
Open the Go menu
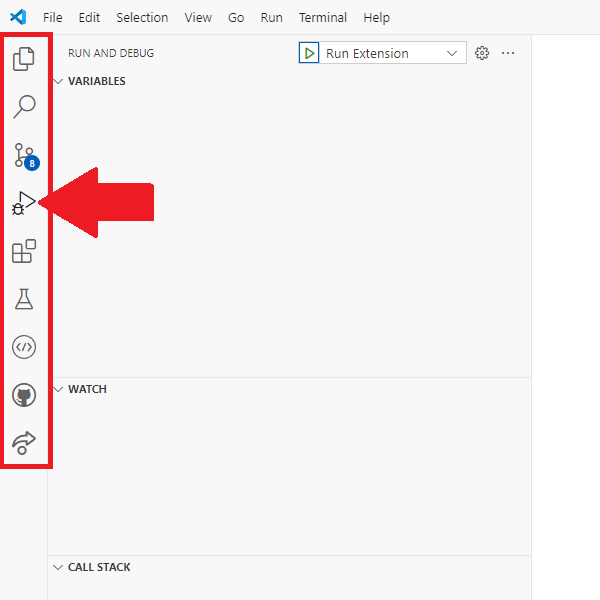236,18
